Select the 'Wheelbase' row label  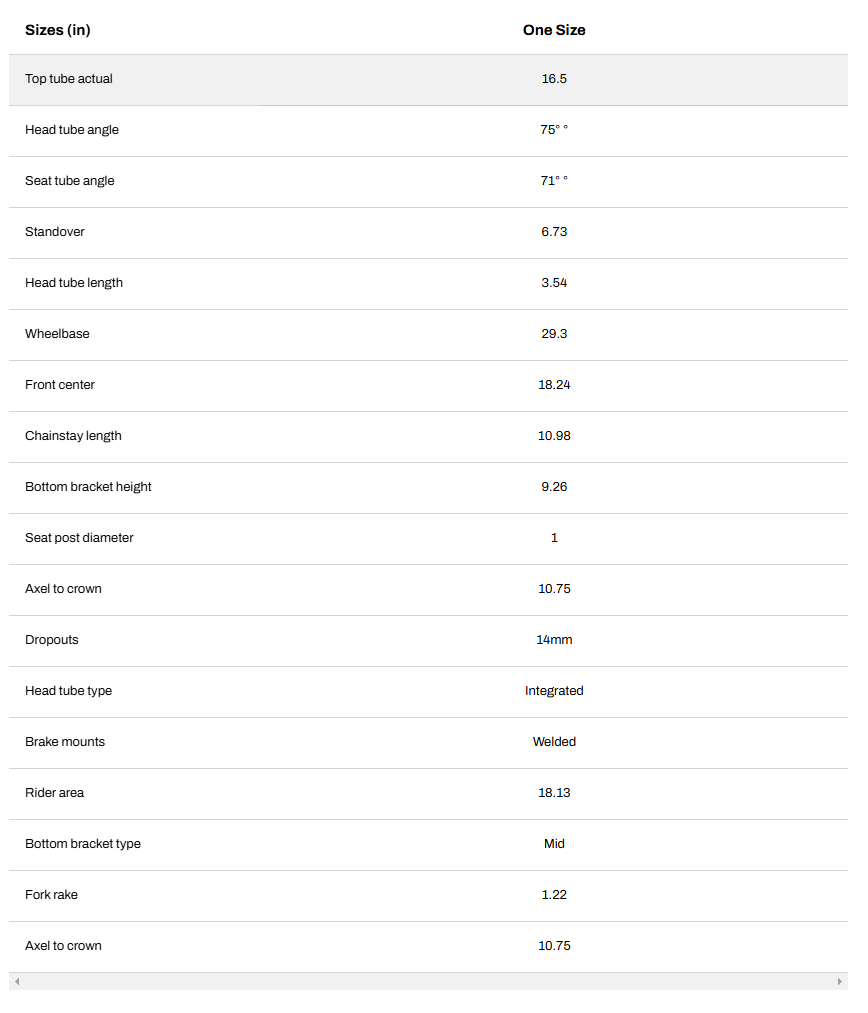tap(57, 334)
